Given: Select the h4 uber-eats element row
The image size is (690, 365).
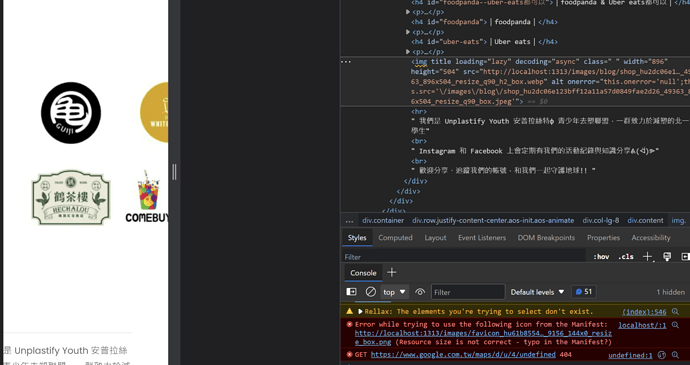Looking at the screenshot, I should (x=484, y=42).
